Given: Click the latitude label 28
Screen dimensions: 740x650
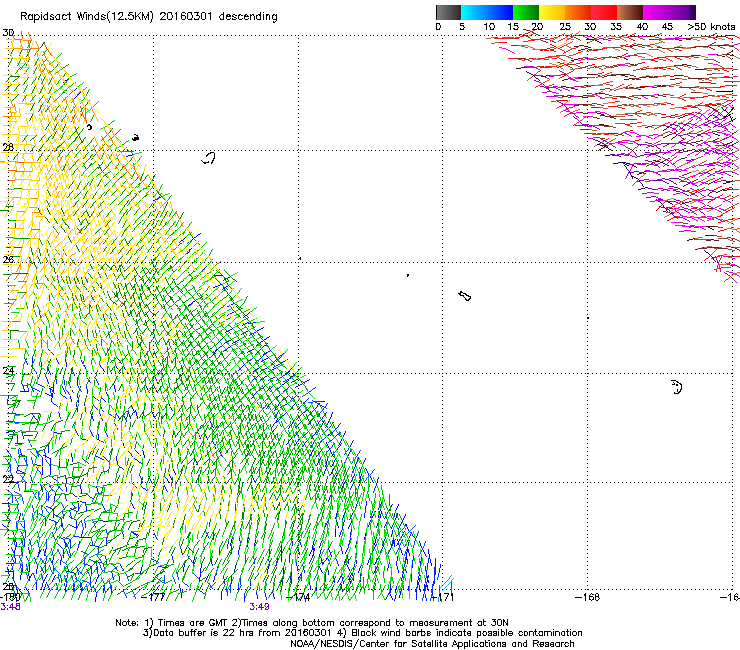Looking at the screenshot, I should pos(8,147).
